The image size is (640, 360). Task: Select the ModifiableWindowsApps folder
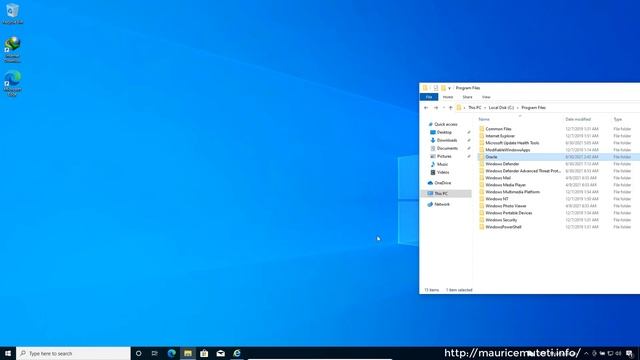click(x=507, y=150)
